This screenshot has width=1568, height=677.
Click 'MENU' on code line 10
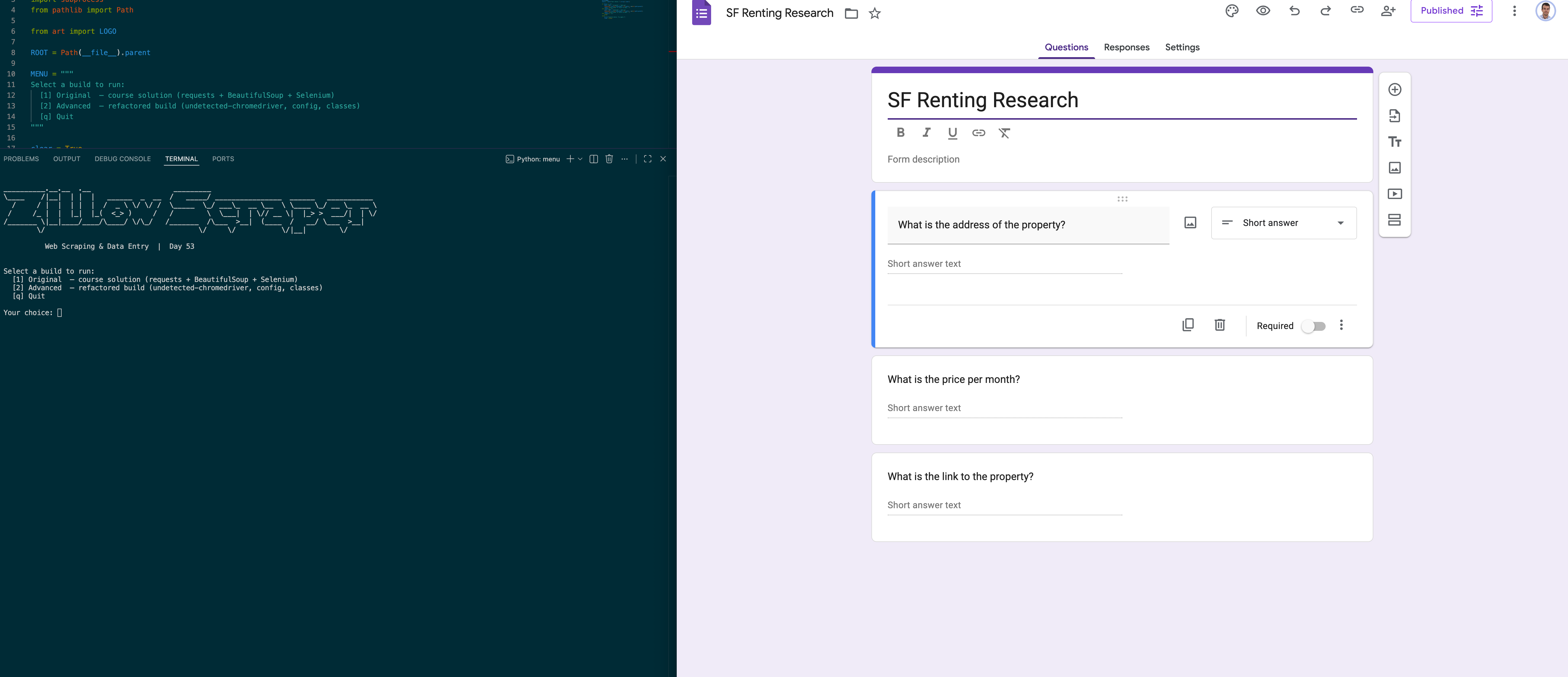tap(39, 74)
